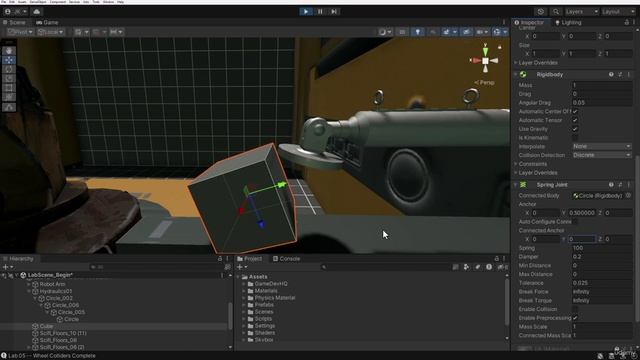Click the Spring value field
Image resolution: width=640 pixels, height=360 pixels.
pos(602,248)
